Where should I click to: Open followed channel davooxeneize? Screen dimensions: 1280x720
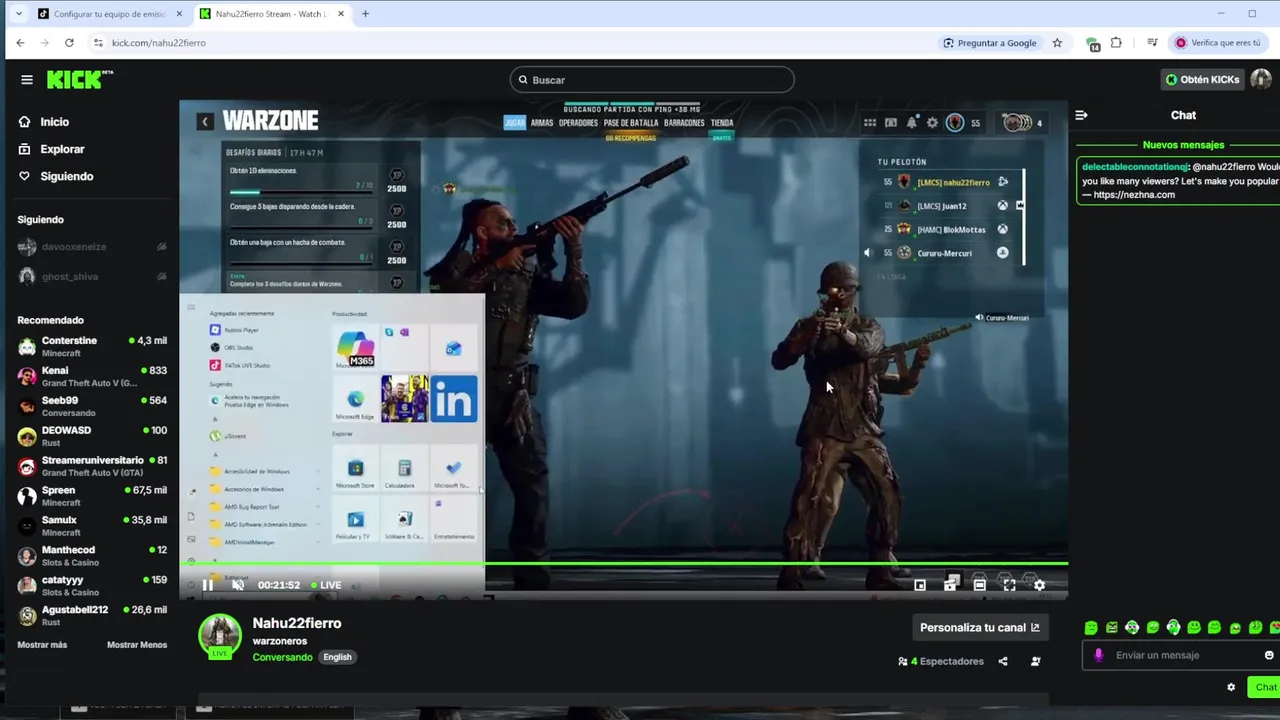(91, 247)
